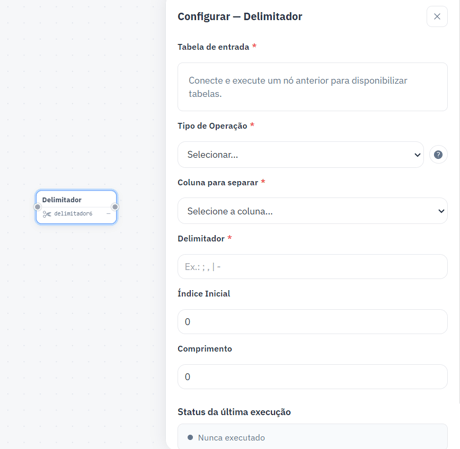The height and width of the screenshot is (449, 460).
Task: Click the 'Tipo de Operação' field label
Action: pyautogui.click(x=212, y=126)
